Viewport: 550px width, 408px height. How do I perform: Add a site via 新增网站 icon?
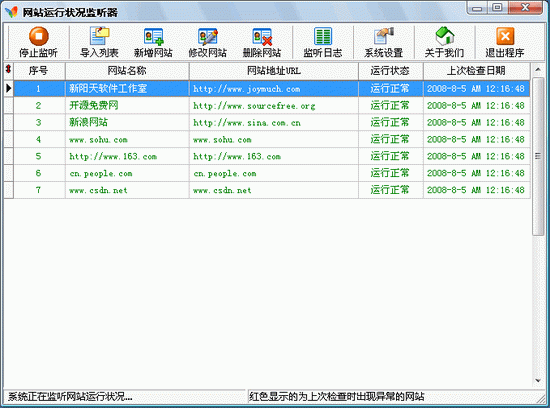(x=153, y=42)
